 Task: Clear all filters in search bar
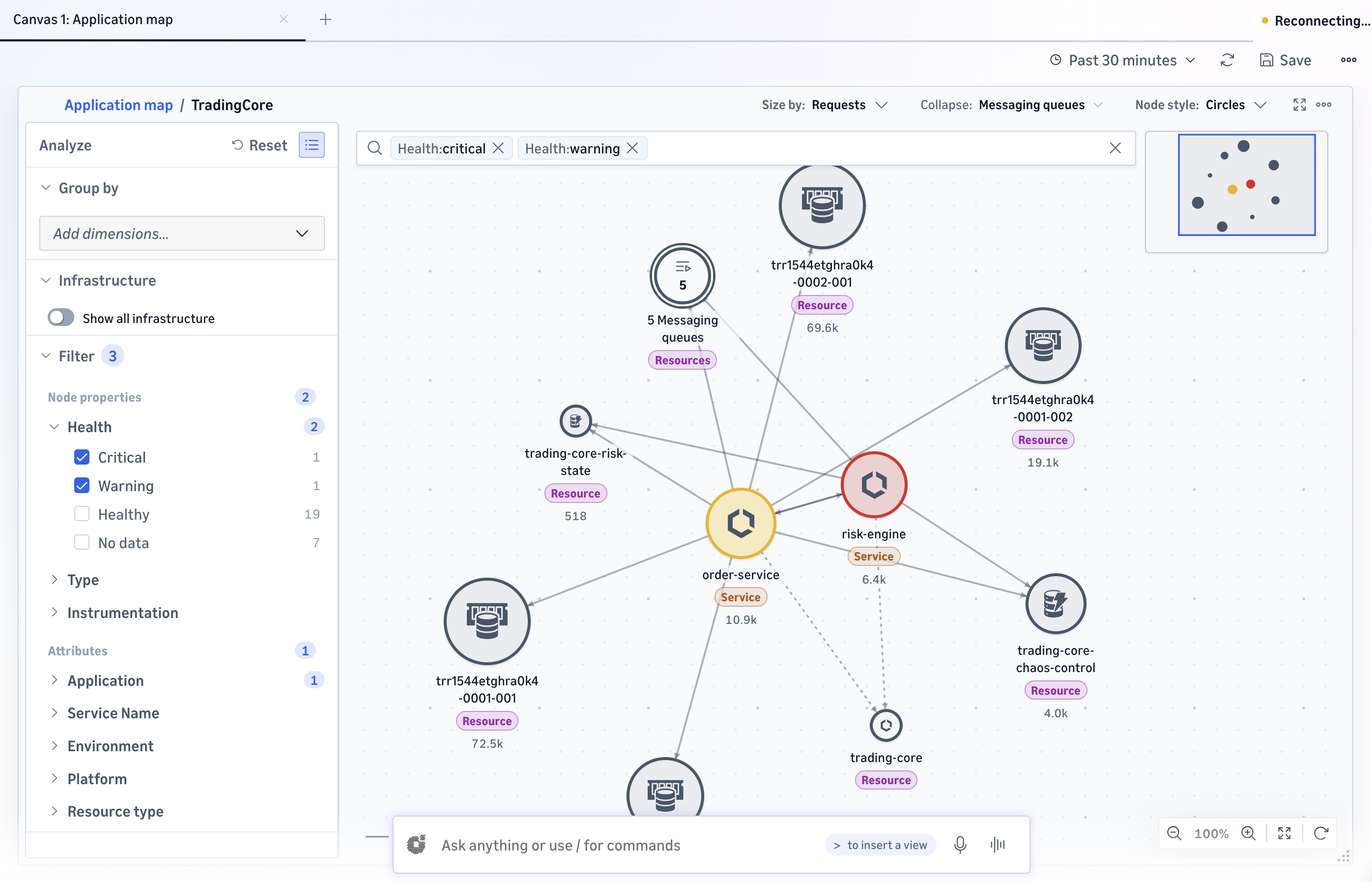[1115, 148]
